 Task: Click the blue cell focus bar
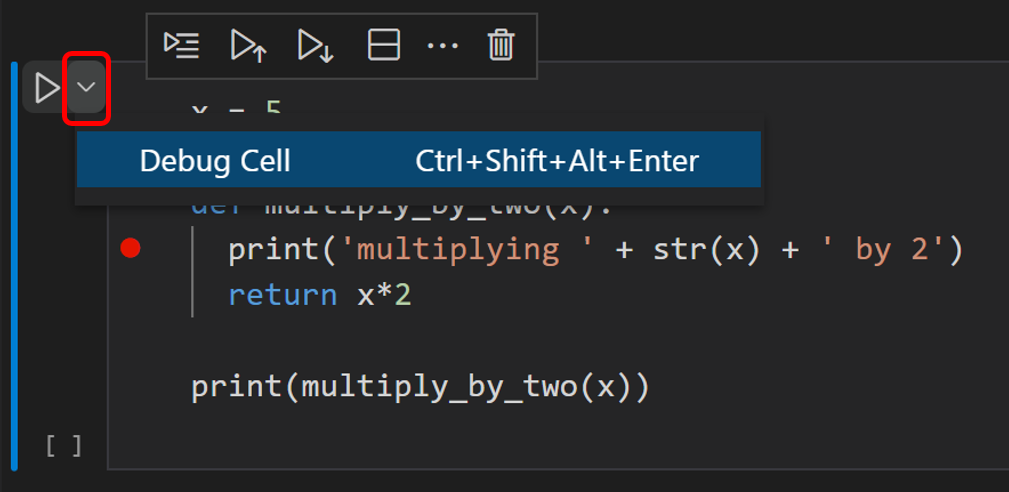(x=14, y=266)
